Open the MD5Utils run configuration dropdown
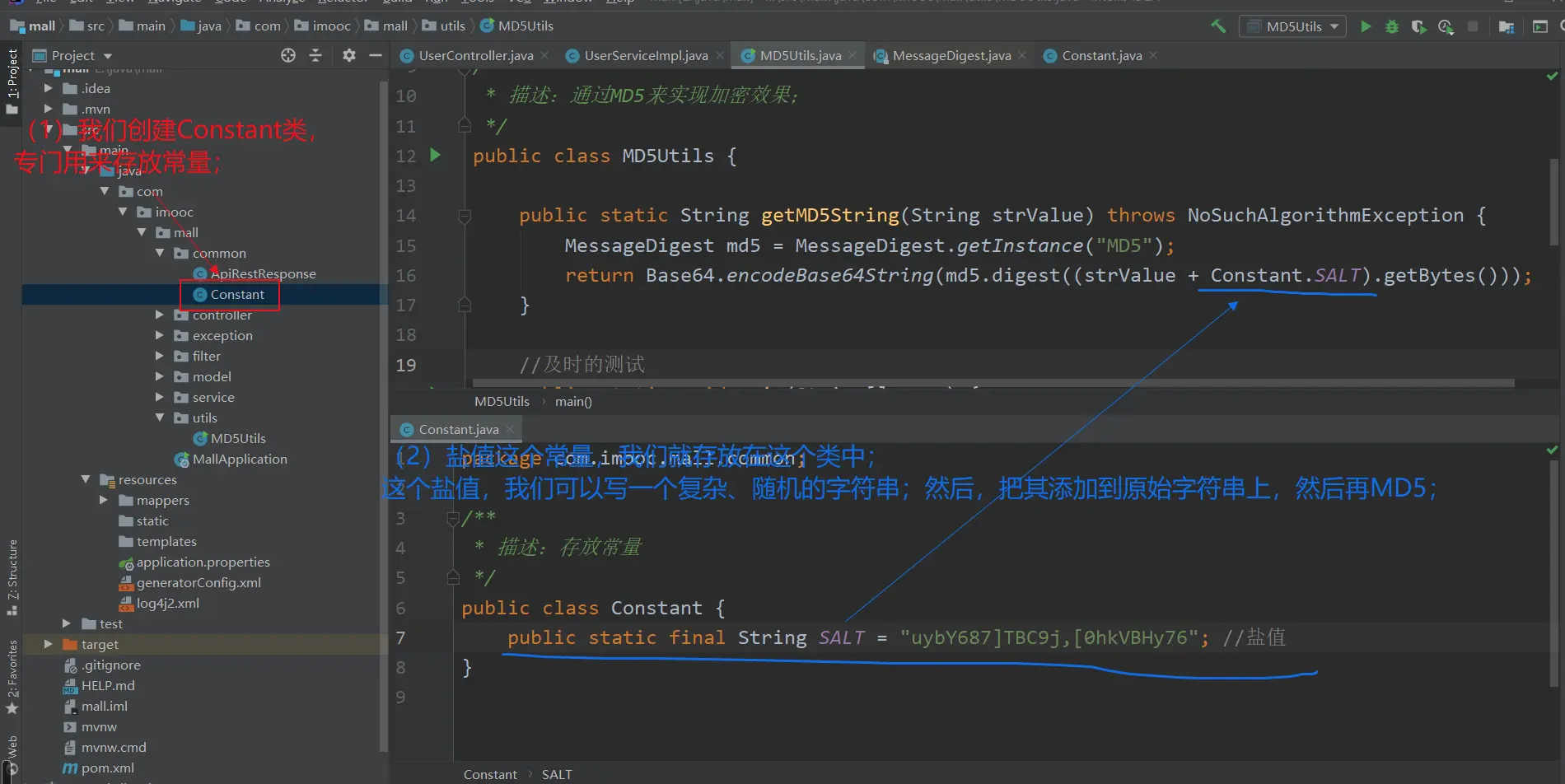1565x784 pixels. [x=1292, y=26]
